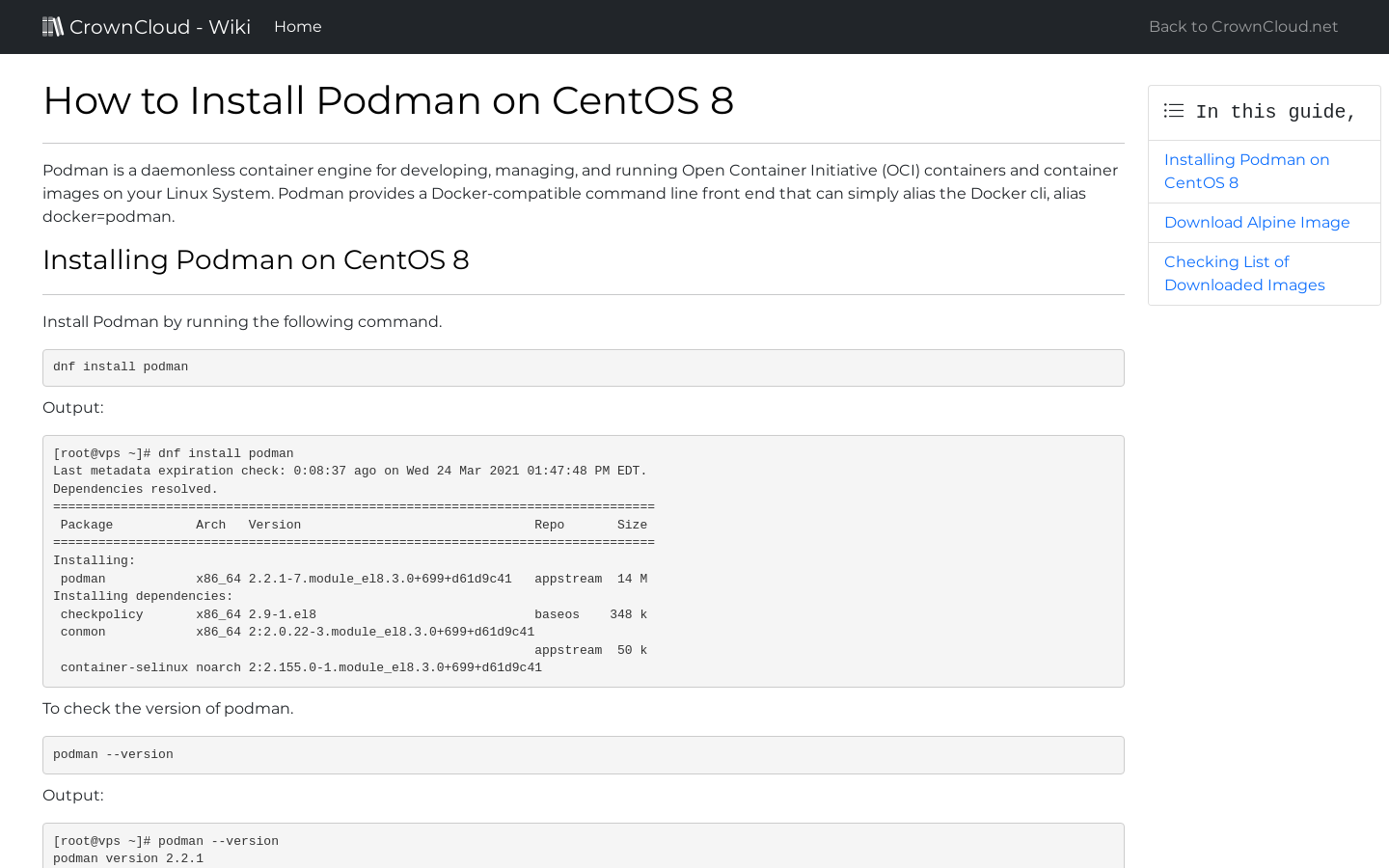Select 'Checking List of Downloaded Images' link
This screenshot has height=868, width=1389.
tap(1244, 273)
